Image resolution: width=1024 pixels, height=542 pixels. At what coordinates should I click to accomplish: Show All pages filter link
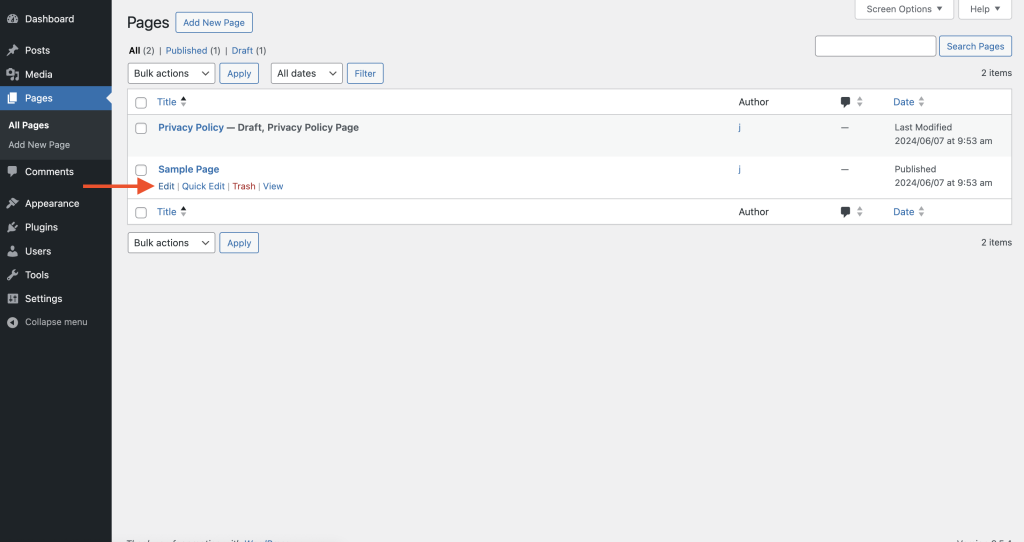click(135, 50)
